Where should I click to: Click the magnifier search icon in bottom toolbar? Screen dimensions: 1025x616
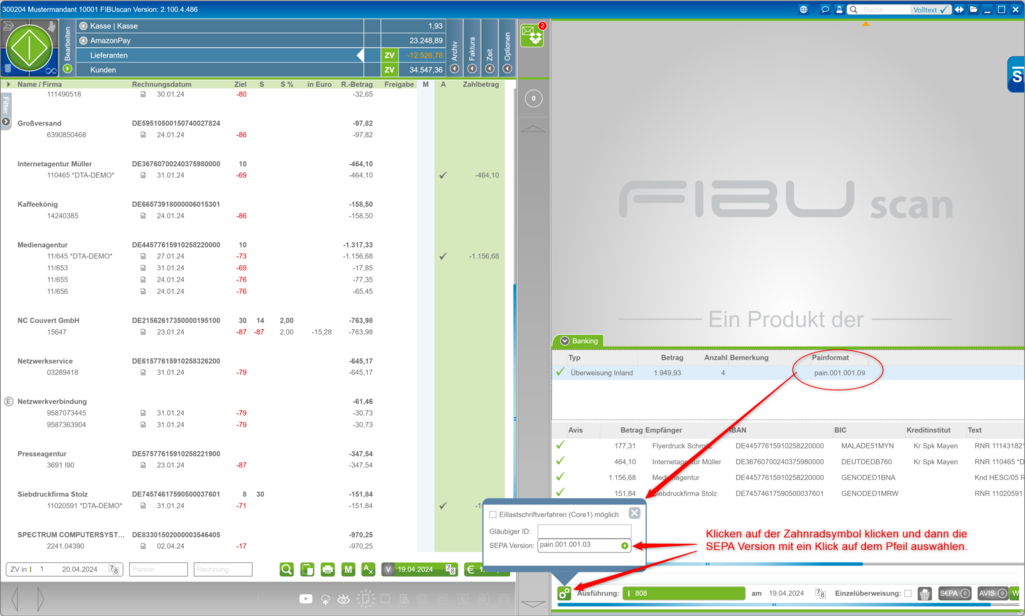click(x=287, y=569)
